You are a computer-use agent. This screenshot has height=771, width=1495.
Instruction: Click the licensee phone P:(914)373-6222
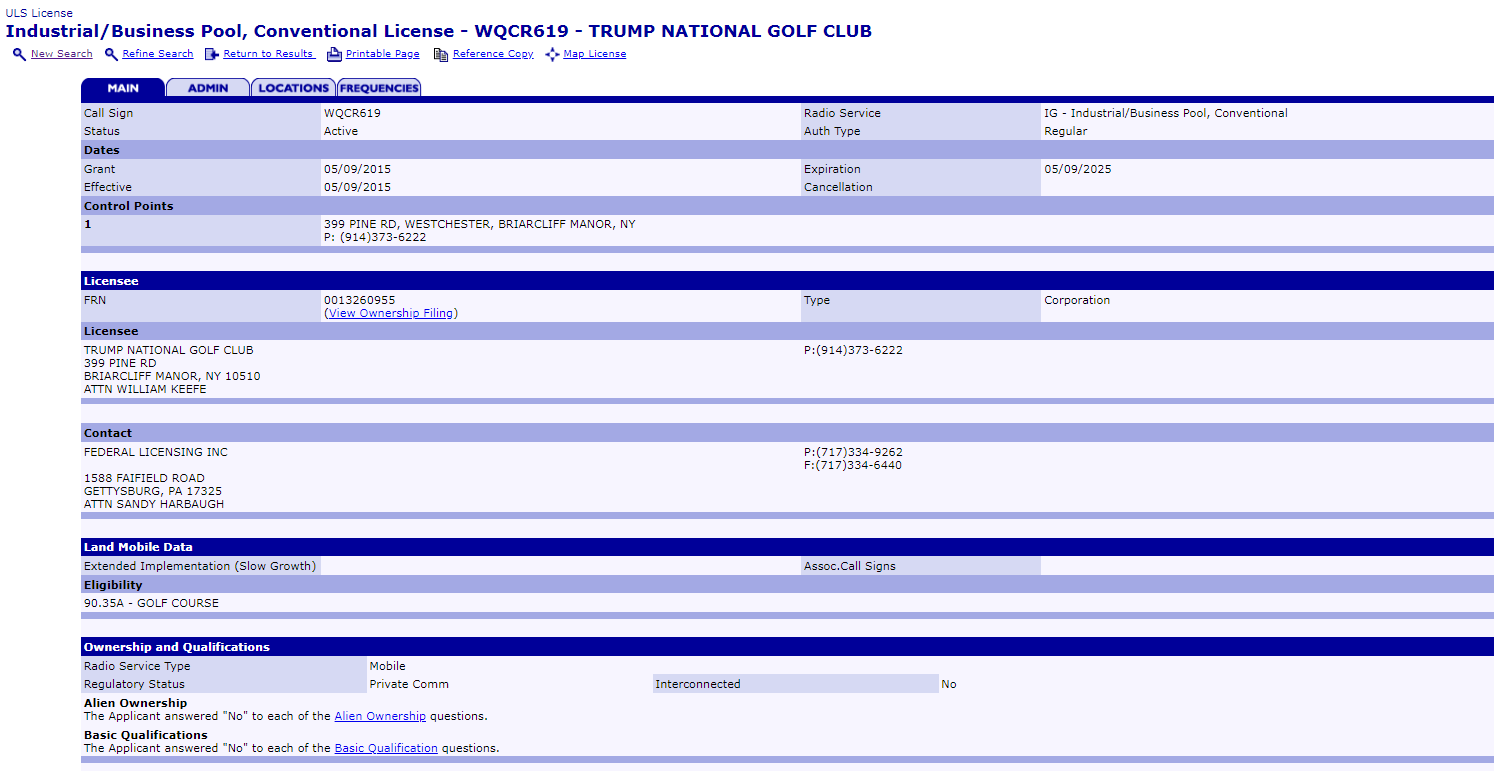[853, 350]
